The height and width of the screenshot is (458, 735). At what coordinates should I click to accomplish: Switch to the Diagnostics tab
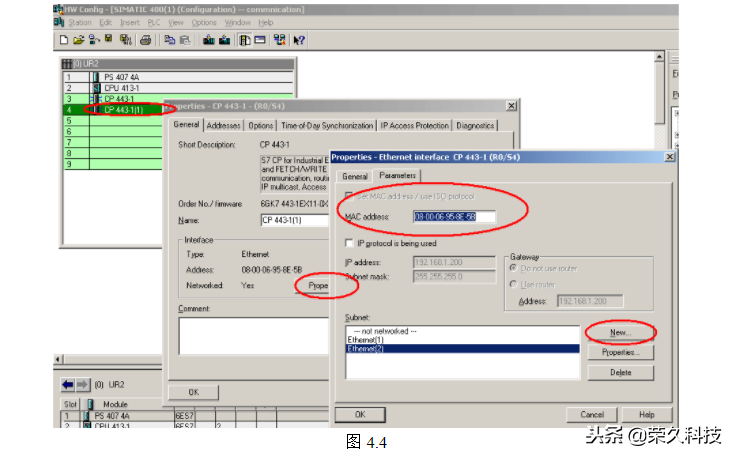475,126
